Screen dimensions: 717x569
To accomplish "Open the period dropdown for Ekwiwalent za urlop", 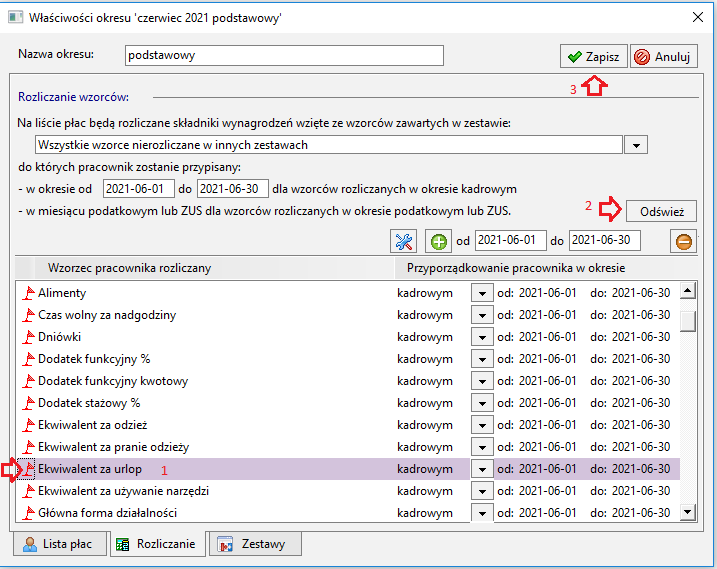I will [482, 469].
